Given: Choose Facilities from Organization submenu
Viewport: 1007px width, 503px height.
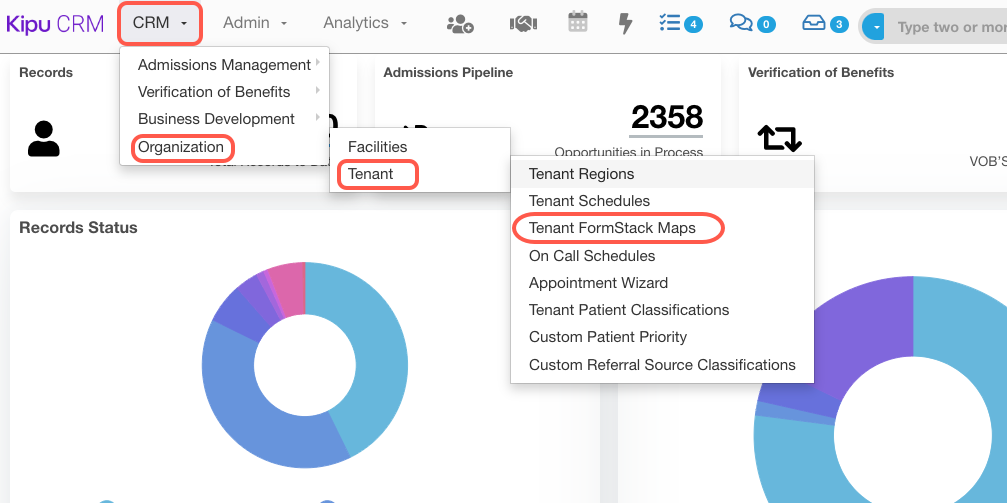Looking at the screenshot, I should coord(378,147).
